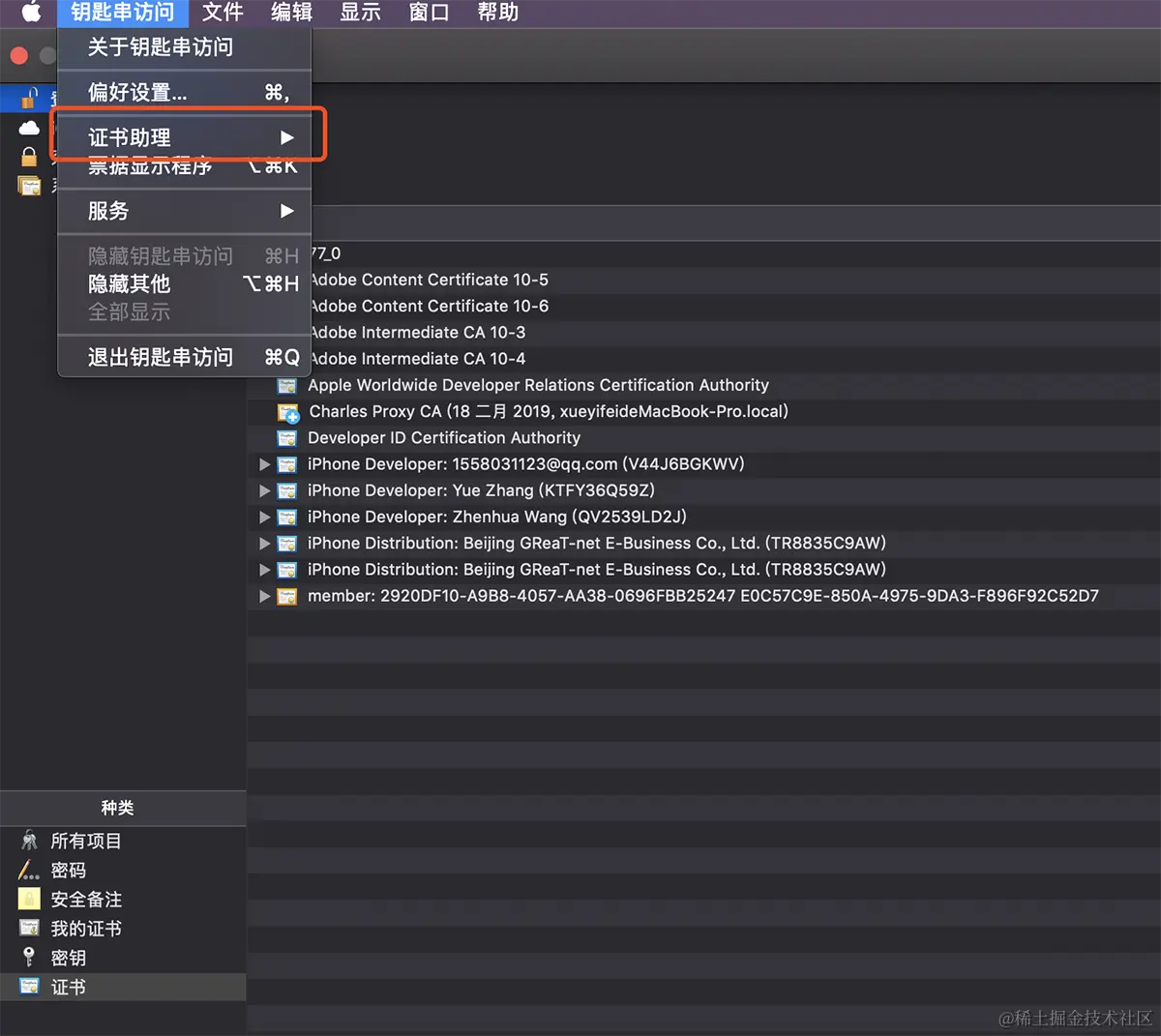Select 安全备注 in the category list
Viewport: 1161px width, 1036px height.
(x=123, y=899)
